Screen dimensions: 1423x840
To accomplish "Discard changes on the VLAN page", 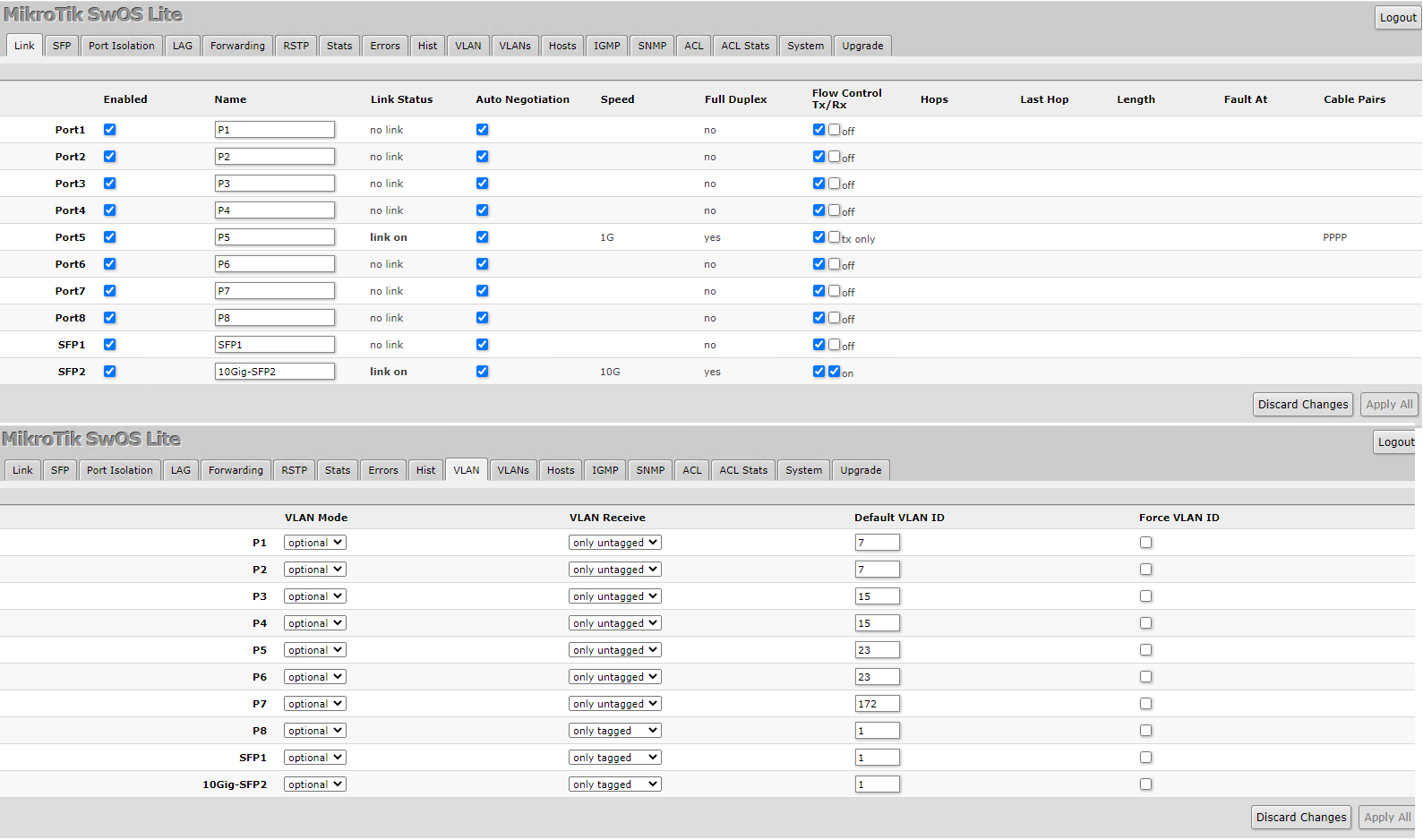I will (1301, 818).
